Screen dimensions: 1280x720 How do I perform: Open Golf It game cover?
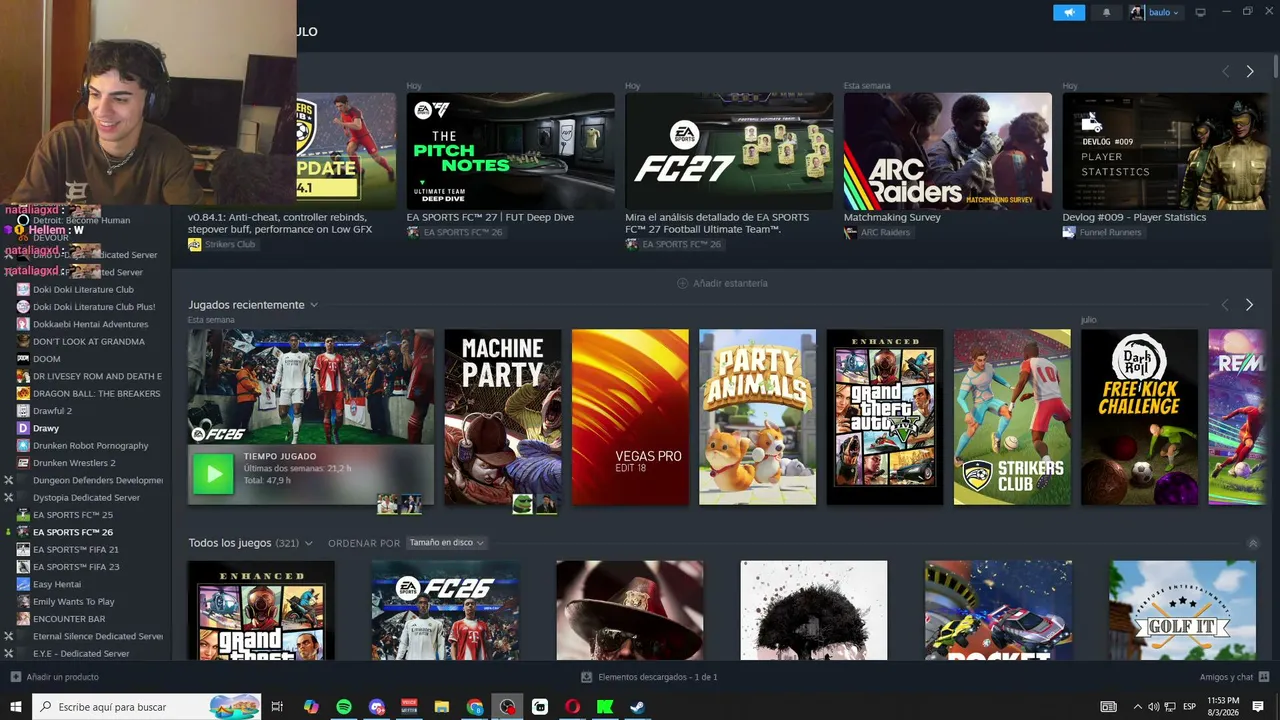[x=1182, y=610]
